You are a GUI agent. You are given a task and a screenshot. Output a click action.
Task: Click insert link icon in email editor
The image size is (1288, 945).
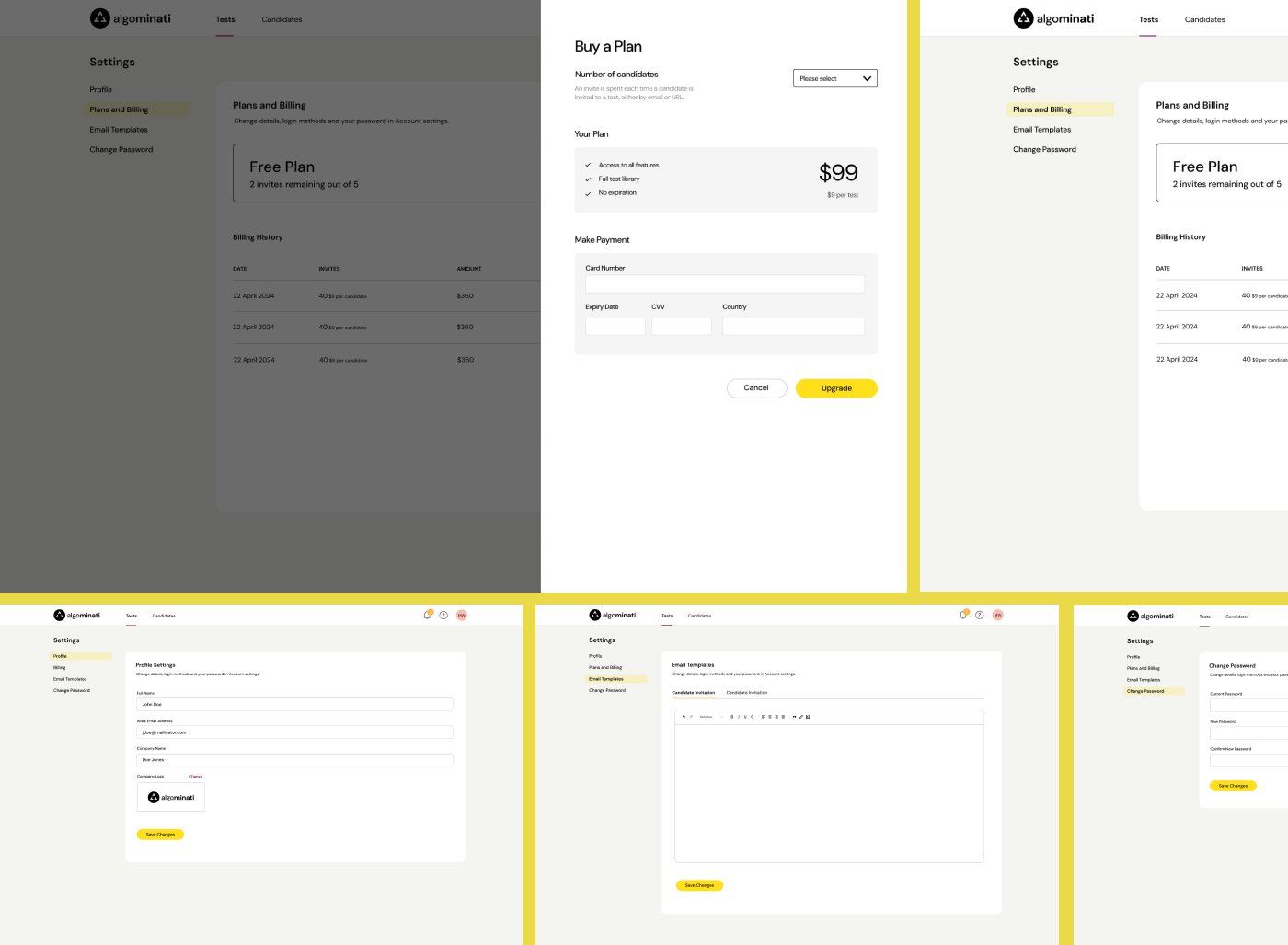pyautogui.click(x=800, y=717)
